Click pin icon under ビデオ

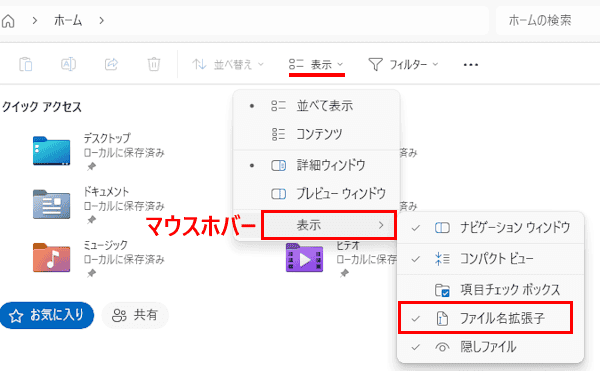click(x=344, y=273)
